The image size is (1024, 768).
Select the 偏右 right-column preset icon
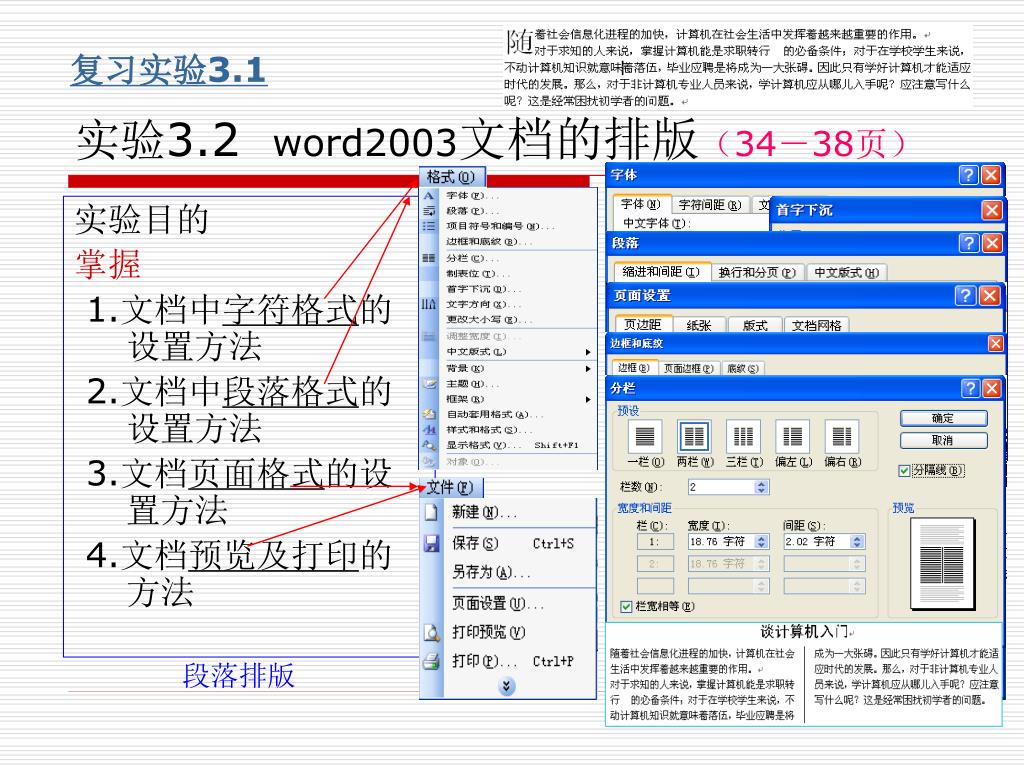coord(842,436)
